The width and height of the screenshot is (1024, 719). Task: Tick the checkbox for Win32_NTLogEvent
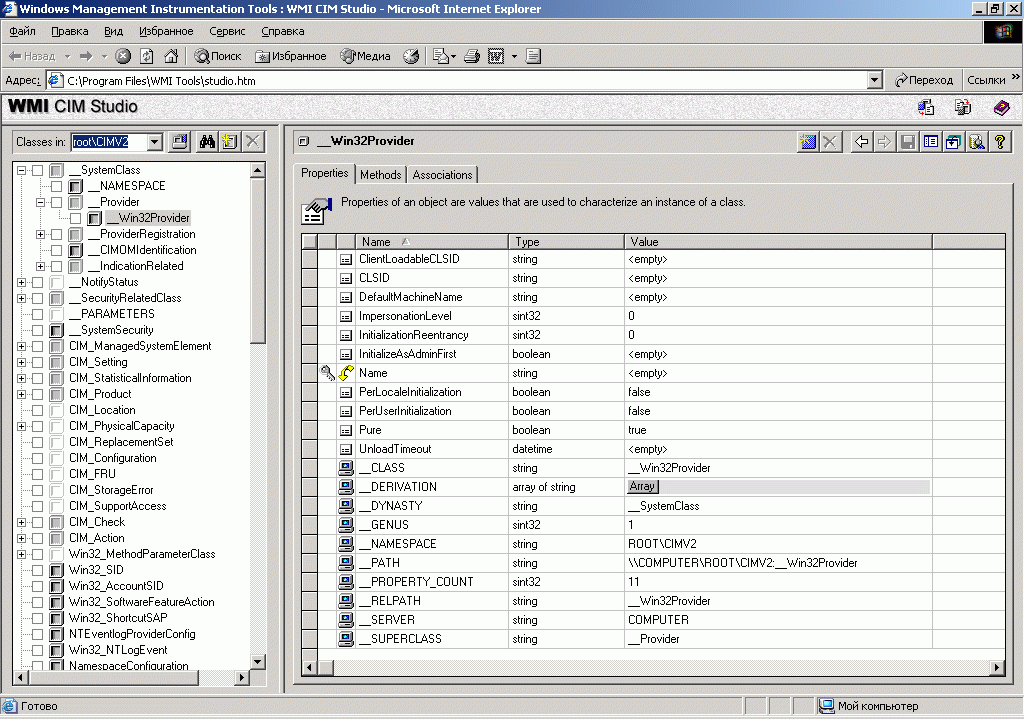point(38,650)
